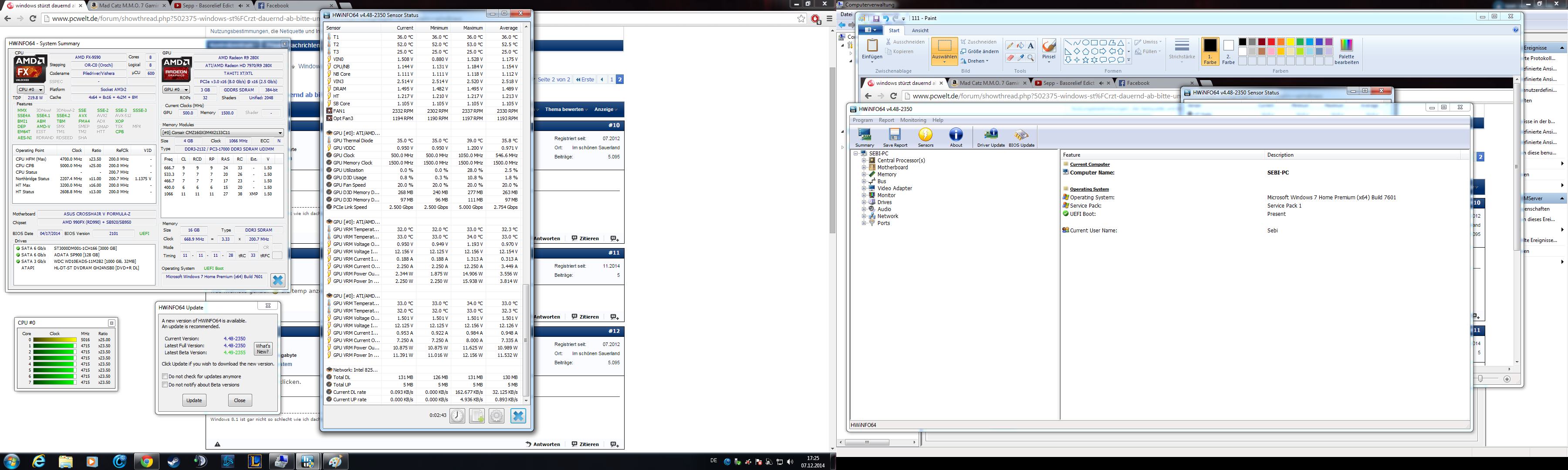Check 'Do not notify about Beta versions'
The image size is (1568, 470).
pos(165,385)
